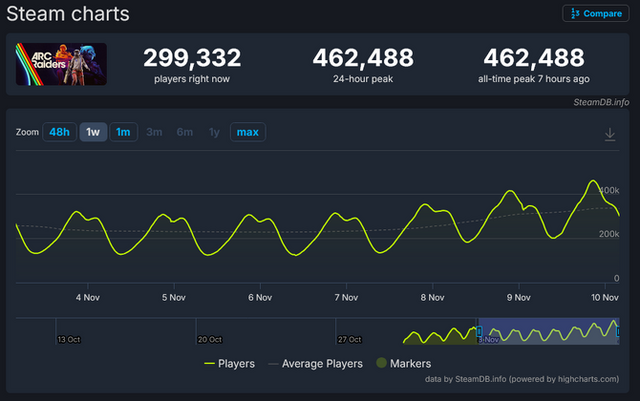Toggle the Markers legend circle icon
640x401 pixels.
pos(381,363)
